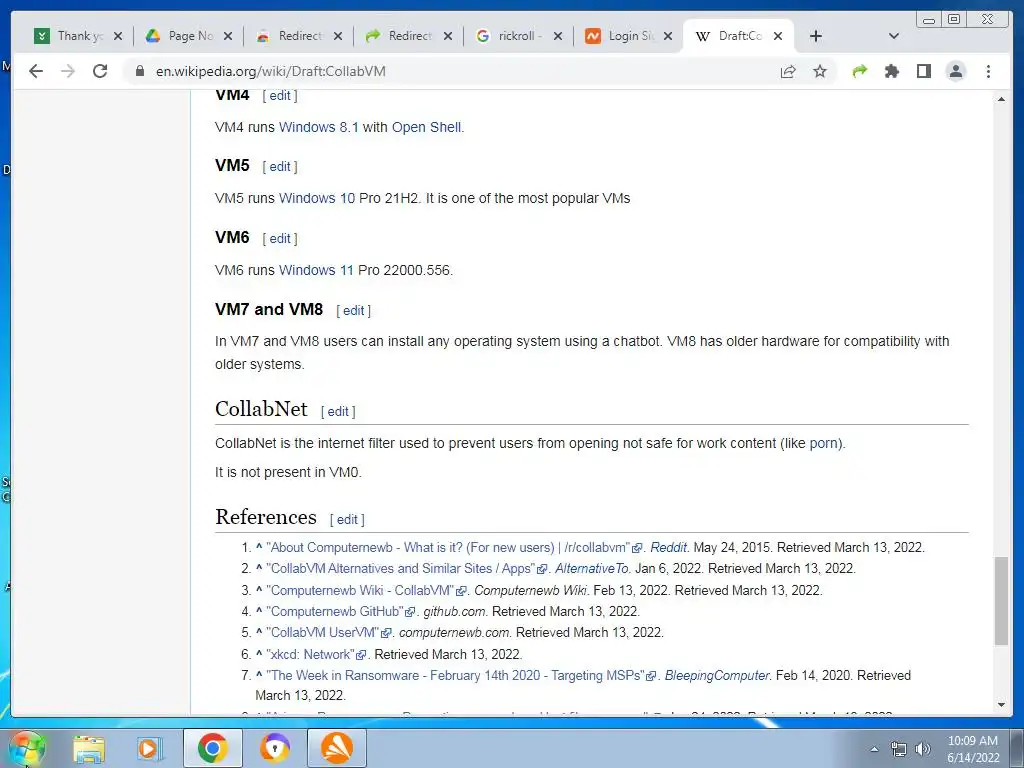Screen dimensions: 1024x768
Task: Show hidden system tray icons
Action: [x=874, y=749]
